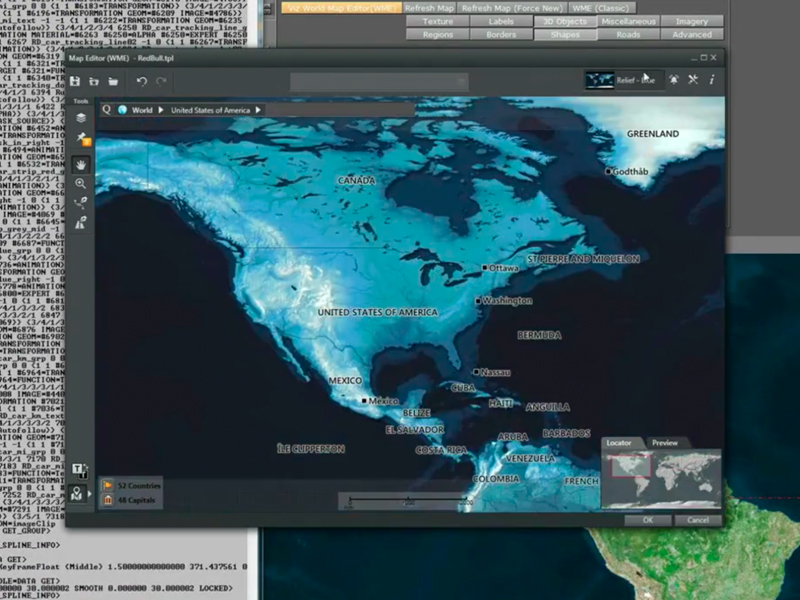Open the wrench and screwdriver settings

click(x=693, y=80)
